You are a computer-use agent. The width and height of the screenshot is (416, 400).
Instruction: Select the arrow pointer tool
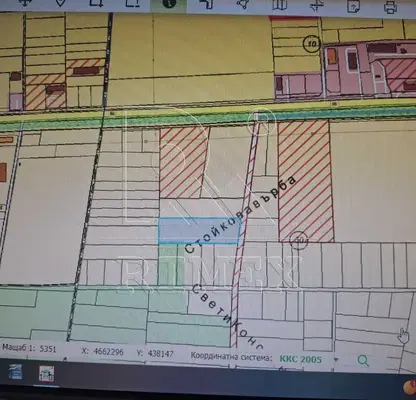point(206,4)
